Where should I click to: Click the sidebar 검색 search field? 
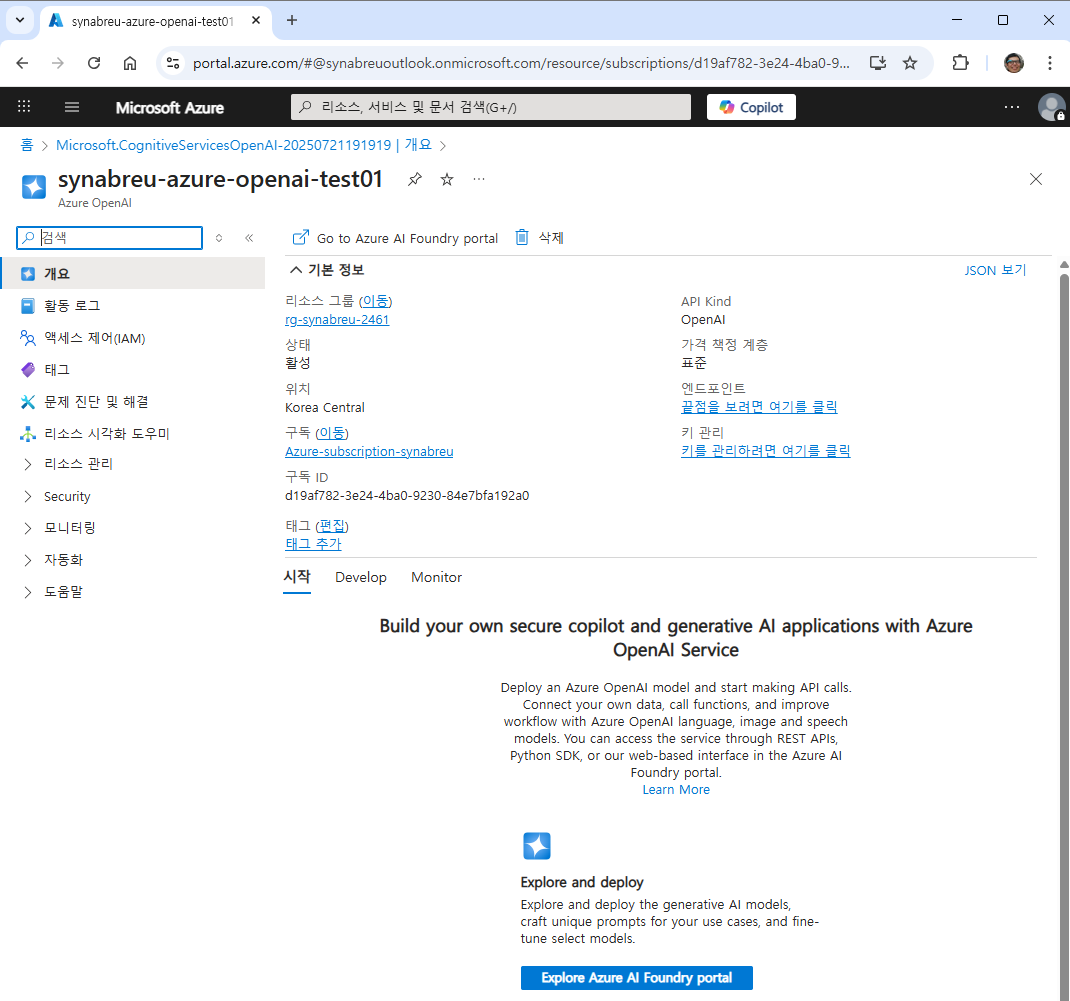(x=110, y=237)
